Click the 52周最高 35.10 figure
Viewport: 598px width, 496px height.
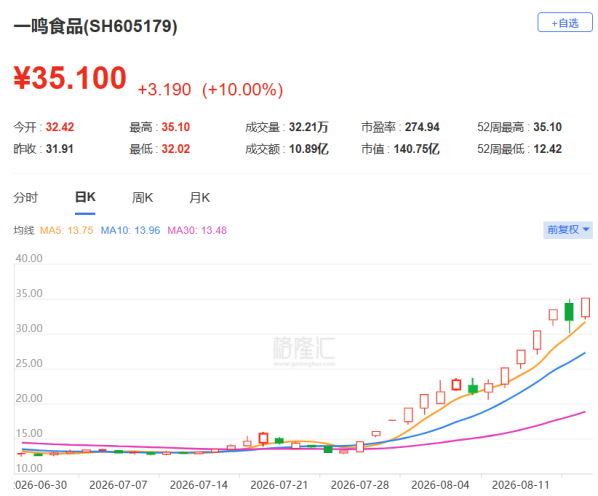coord(547,127)
